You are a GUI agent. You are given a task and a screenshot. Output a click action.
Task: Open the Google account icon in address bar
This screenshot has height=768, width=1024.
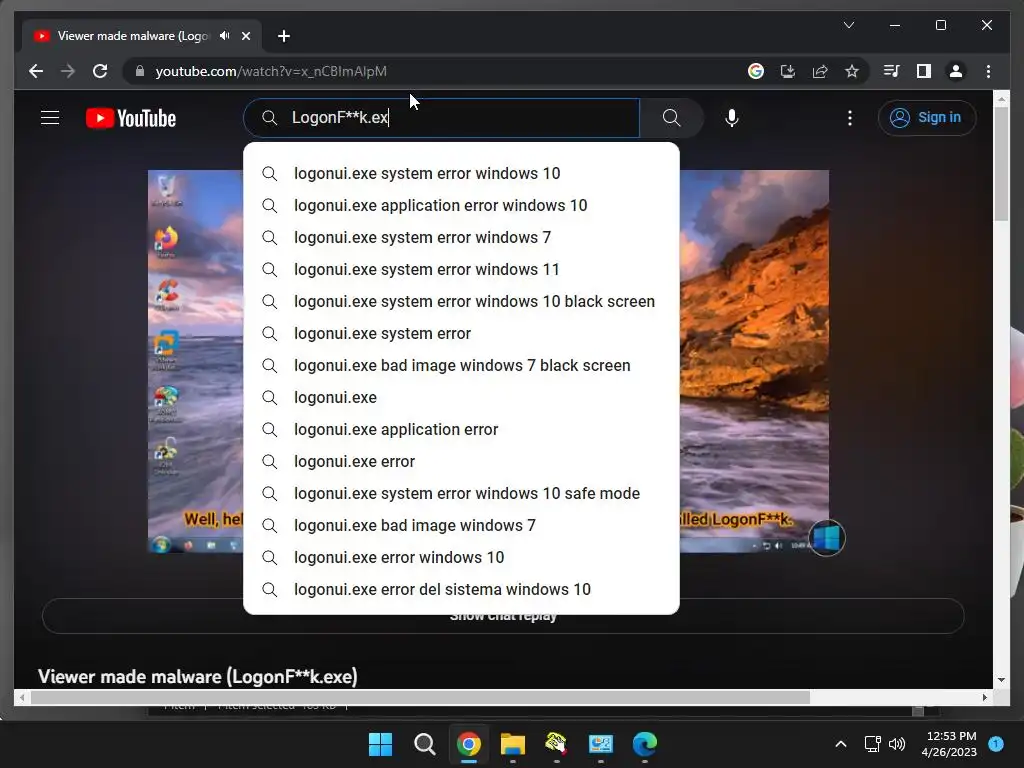pyautogui.click(x=756, y=71)
